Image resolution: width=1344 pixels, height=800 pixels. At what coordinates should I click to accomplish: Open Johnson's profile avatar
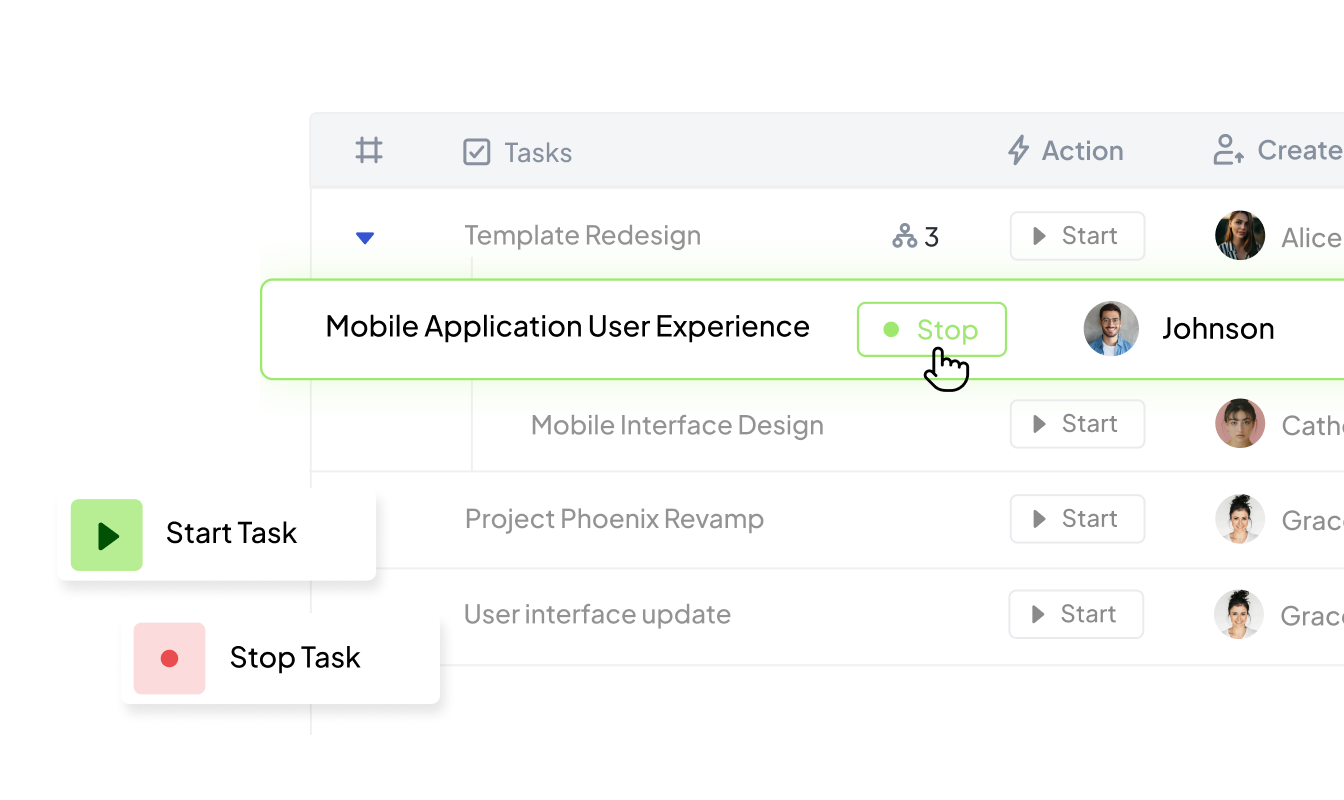pyautogui.click(x=1111, y=328)
